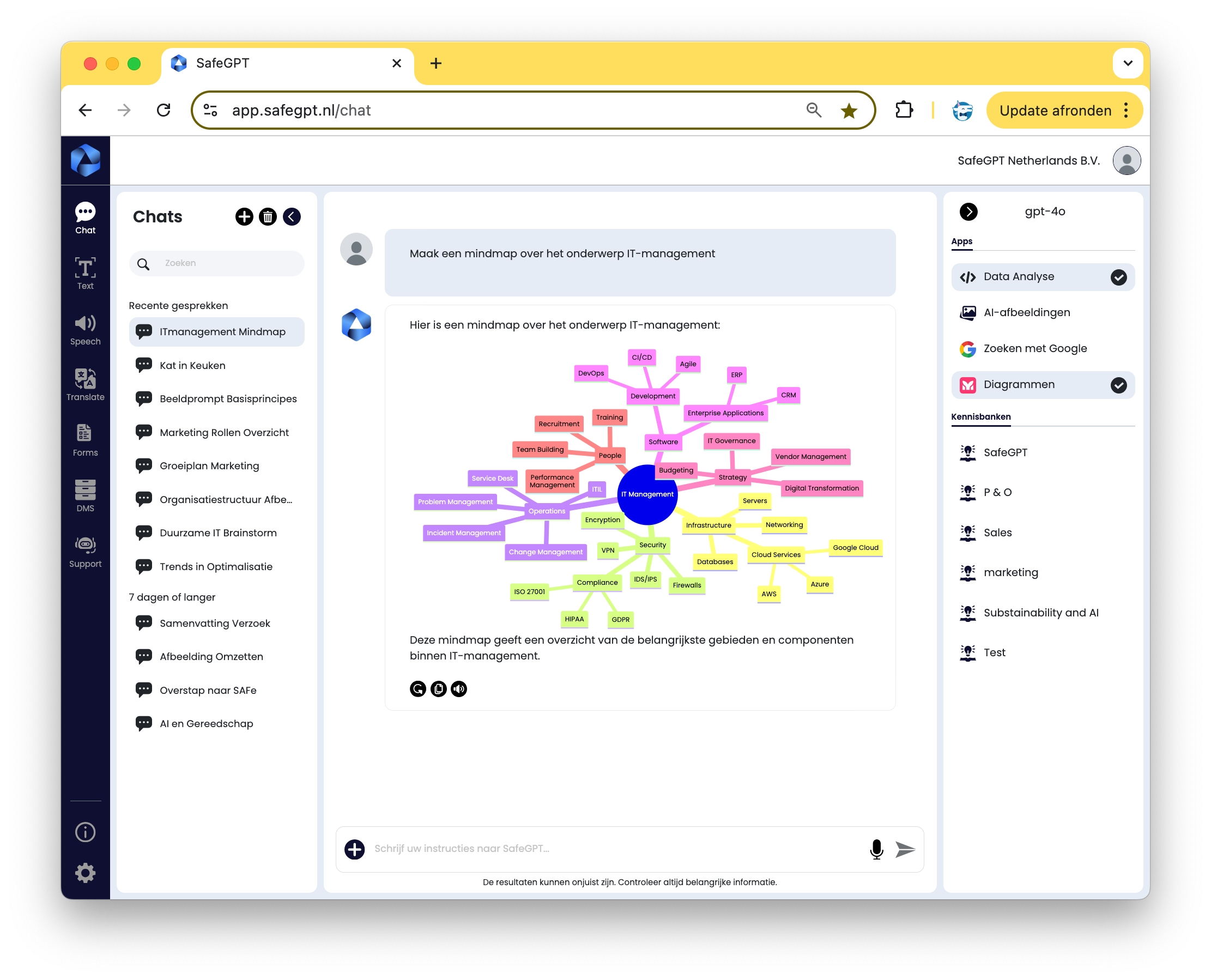Open Afbeelding Omzetten chat
This screenshot has height=980, width=1211.
[217, 657]
